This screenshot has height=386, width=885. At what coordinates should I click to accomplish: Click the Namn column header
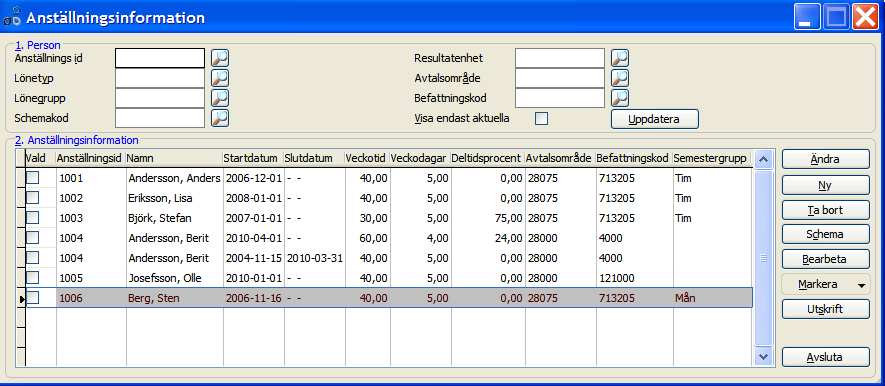174,159
